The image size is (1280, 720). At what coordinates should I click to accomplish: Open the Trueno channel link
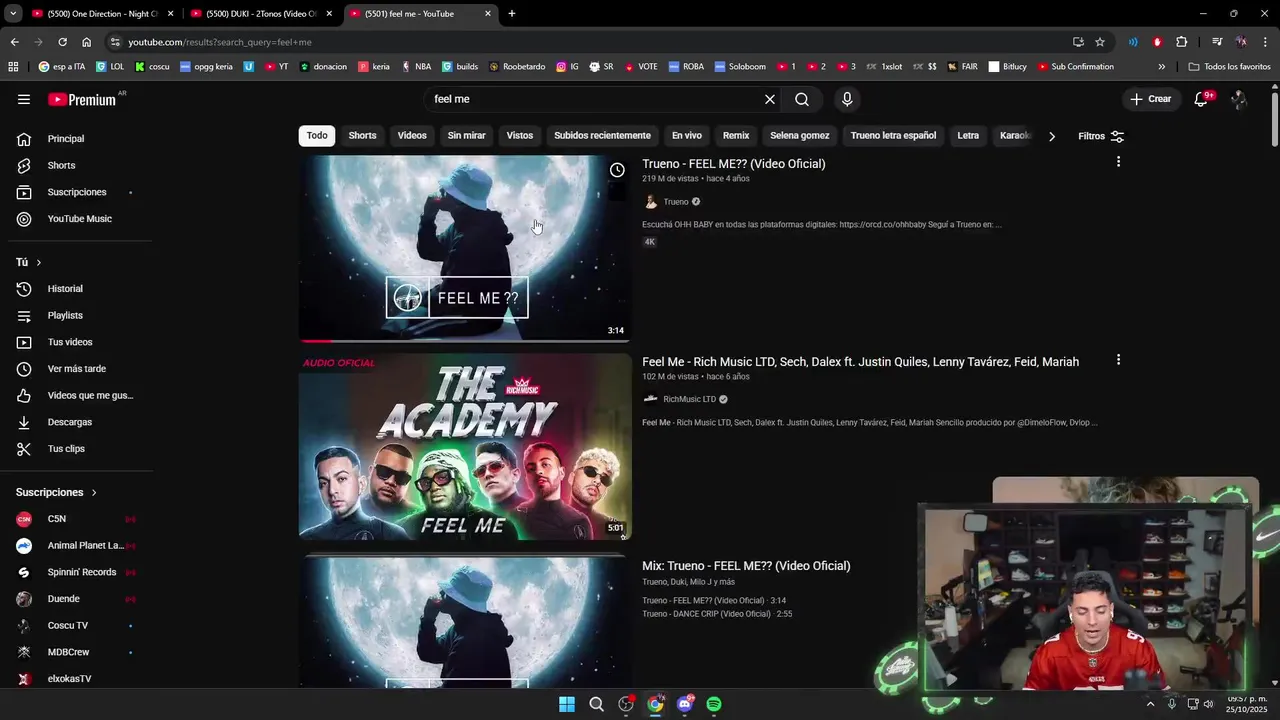(x=676, y=202)
